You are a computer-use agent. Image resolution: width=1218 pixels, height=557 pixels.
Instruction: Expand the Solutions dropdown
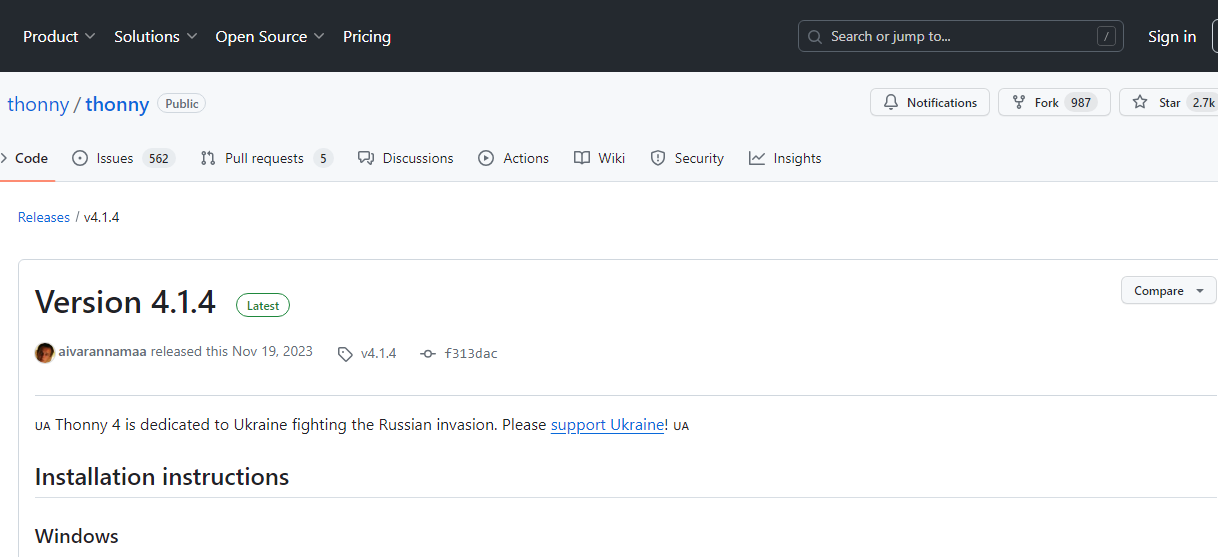155,37
